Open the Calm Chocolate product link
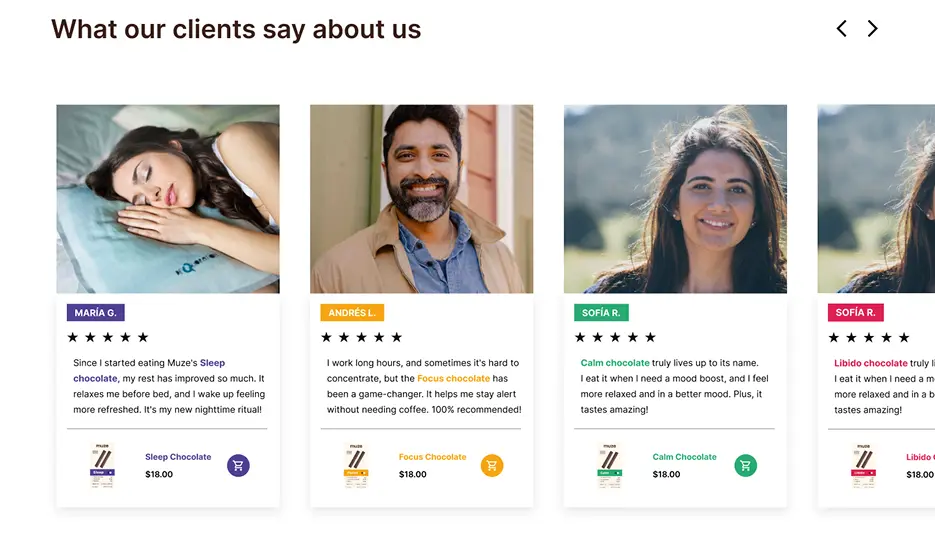The width and height of the screenshot is (935, 550). point(684,457)
